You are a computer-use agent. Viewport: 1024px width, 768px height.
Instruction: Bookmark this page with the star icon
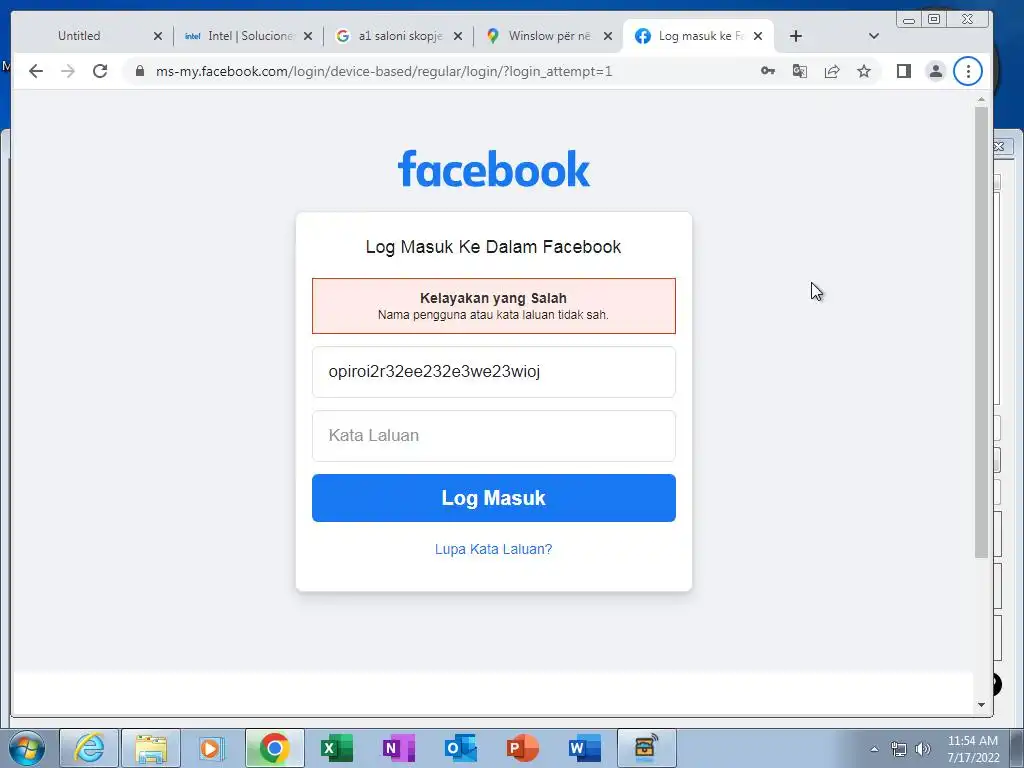click(x=864, y=71)
